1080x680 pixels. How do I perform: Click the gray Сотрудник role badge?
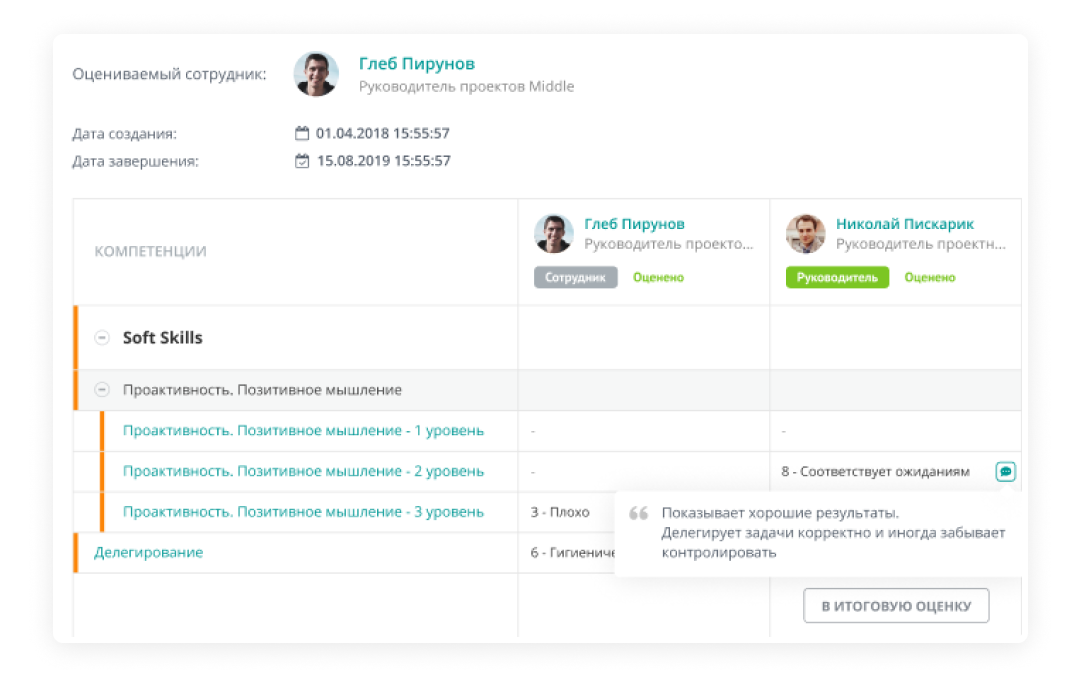575,278
